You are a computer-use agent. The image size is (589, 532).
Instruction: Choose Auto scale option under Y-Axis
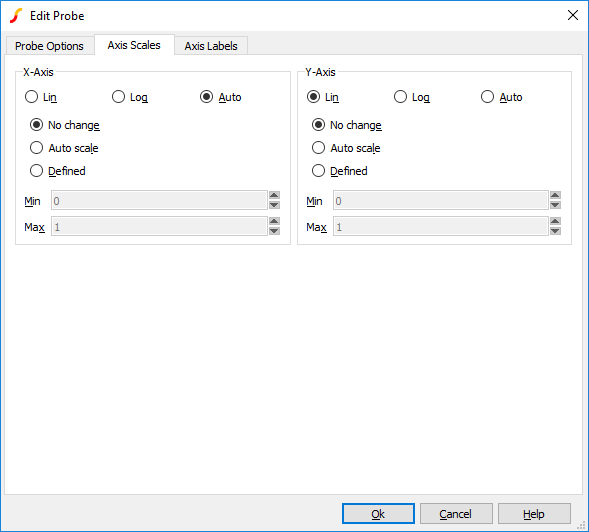click(346, 148)
